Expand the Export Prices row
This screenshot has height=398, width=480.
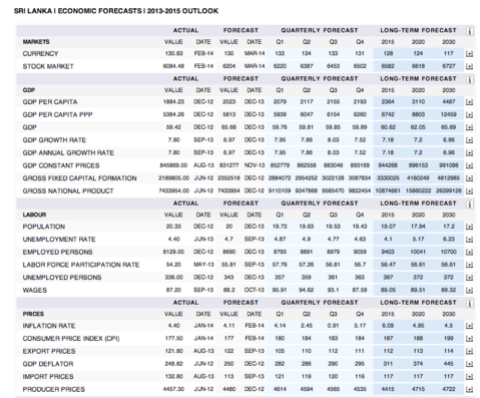pyautogui.click(x=469, y=352)
